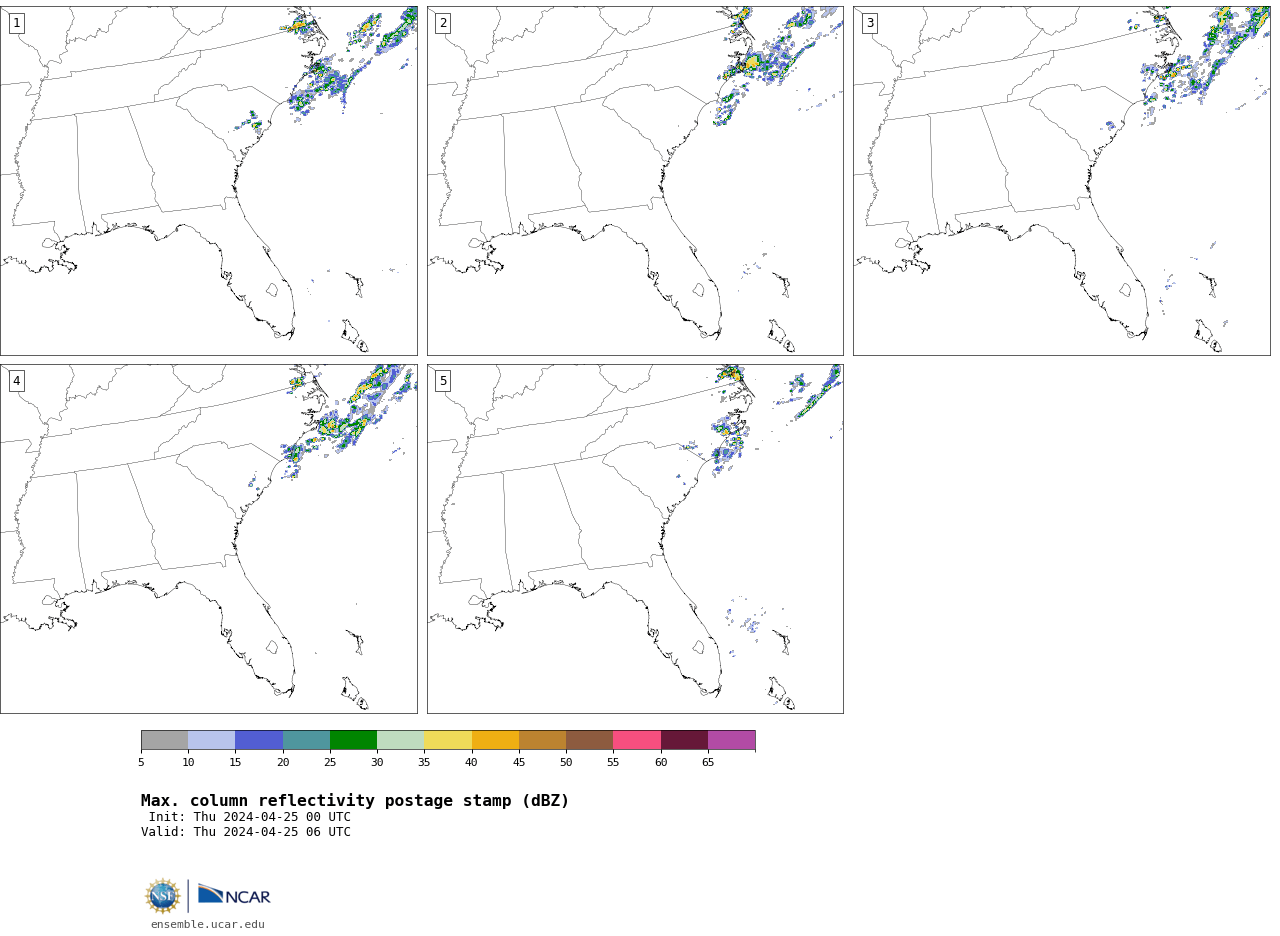The height and width of the screenshot is (936, 1280).
Task: Click the panel number 2 label
Action: 443,23
